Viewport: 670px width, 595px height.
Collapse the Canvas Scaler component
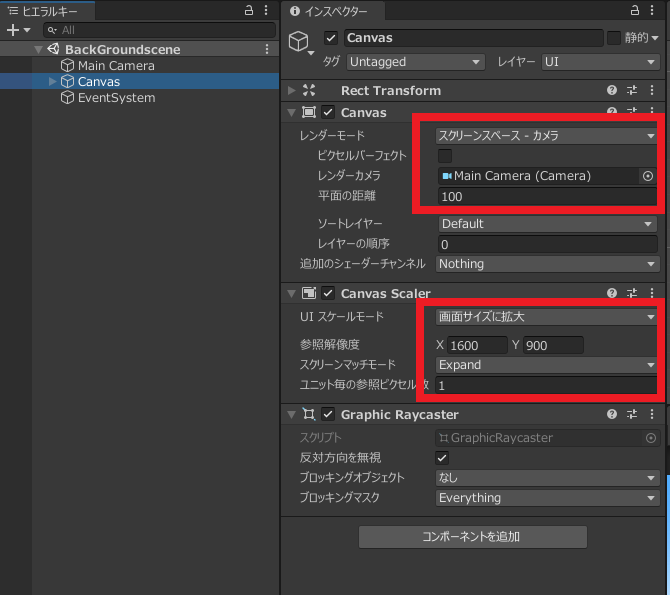click(291, 294)
